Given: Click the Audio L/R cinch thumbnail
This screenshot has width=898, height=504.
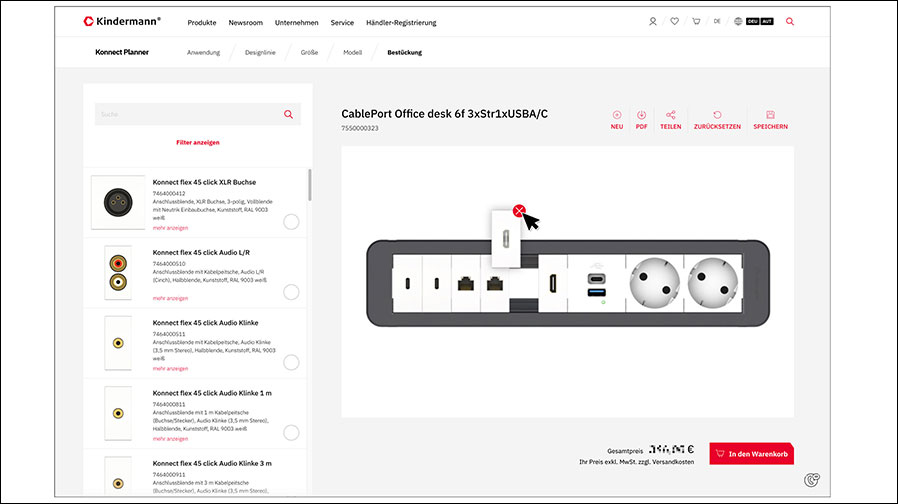Looking at the screenshot, I should tap(118, 273).
